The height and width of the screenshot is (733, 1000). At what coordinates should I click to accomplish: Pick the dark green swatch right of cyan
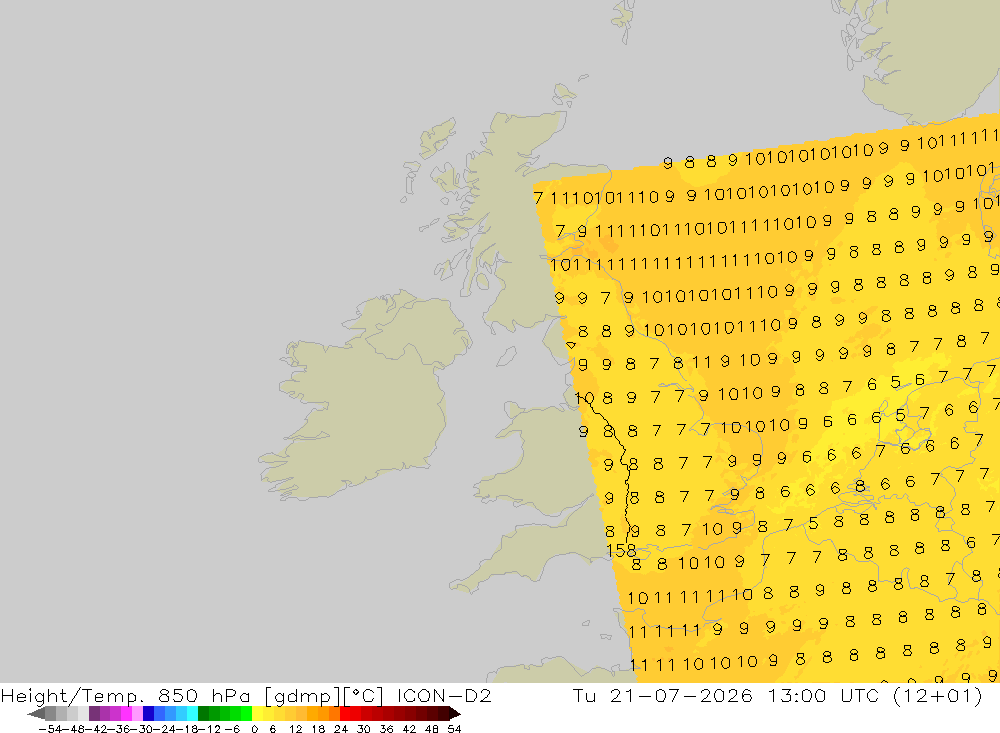point(203,714)
